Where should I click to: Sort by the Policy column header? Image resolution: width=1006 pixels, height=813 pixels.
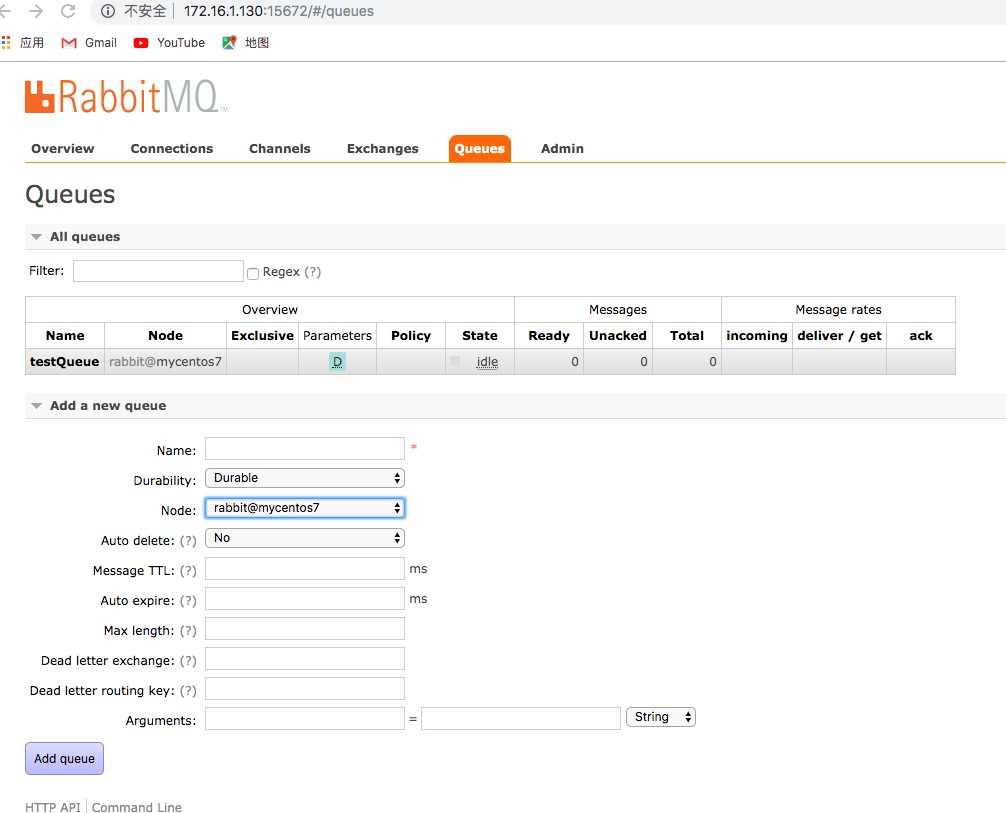pyautogui.click(x=411, y=336)
